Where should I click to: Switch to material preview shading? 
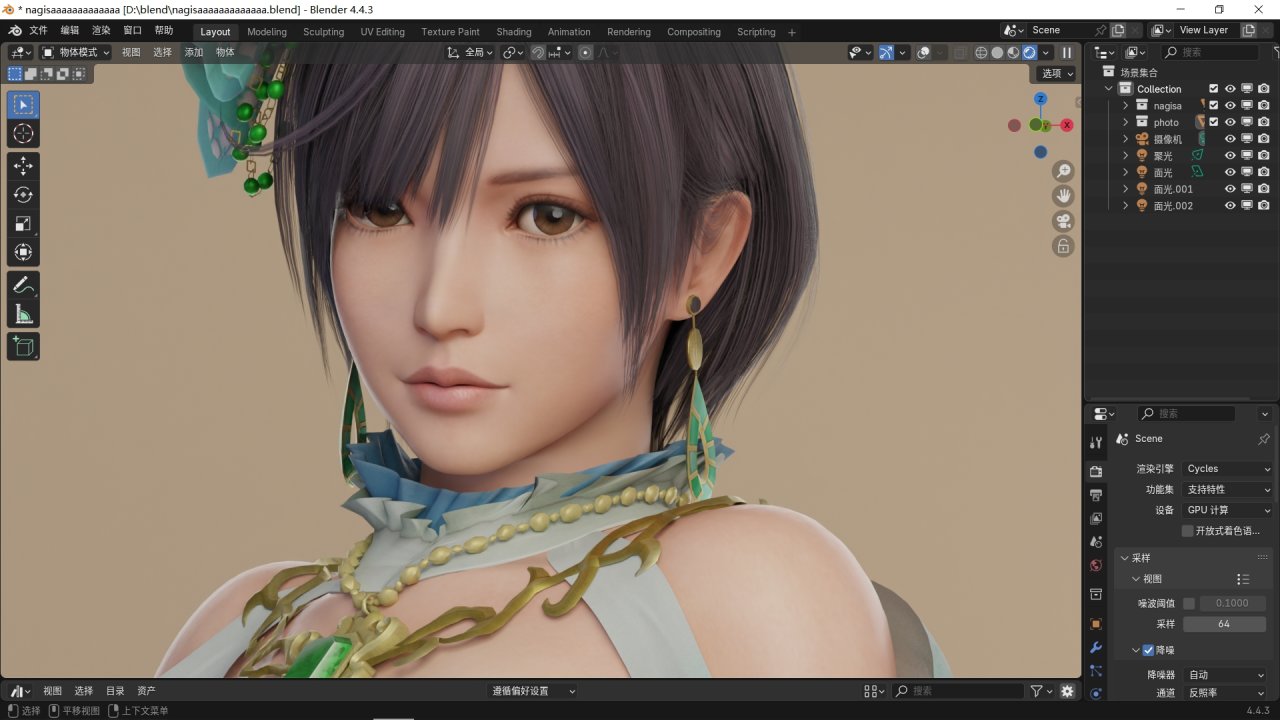1013,53
